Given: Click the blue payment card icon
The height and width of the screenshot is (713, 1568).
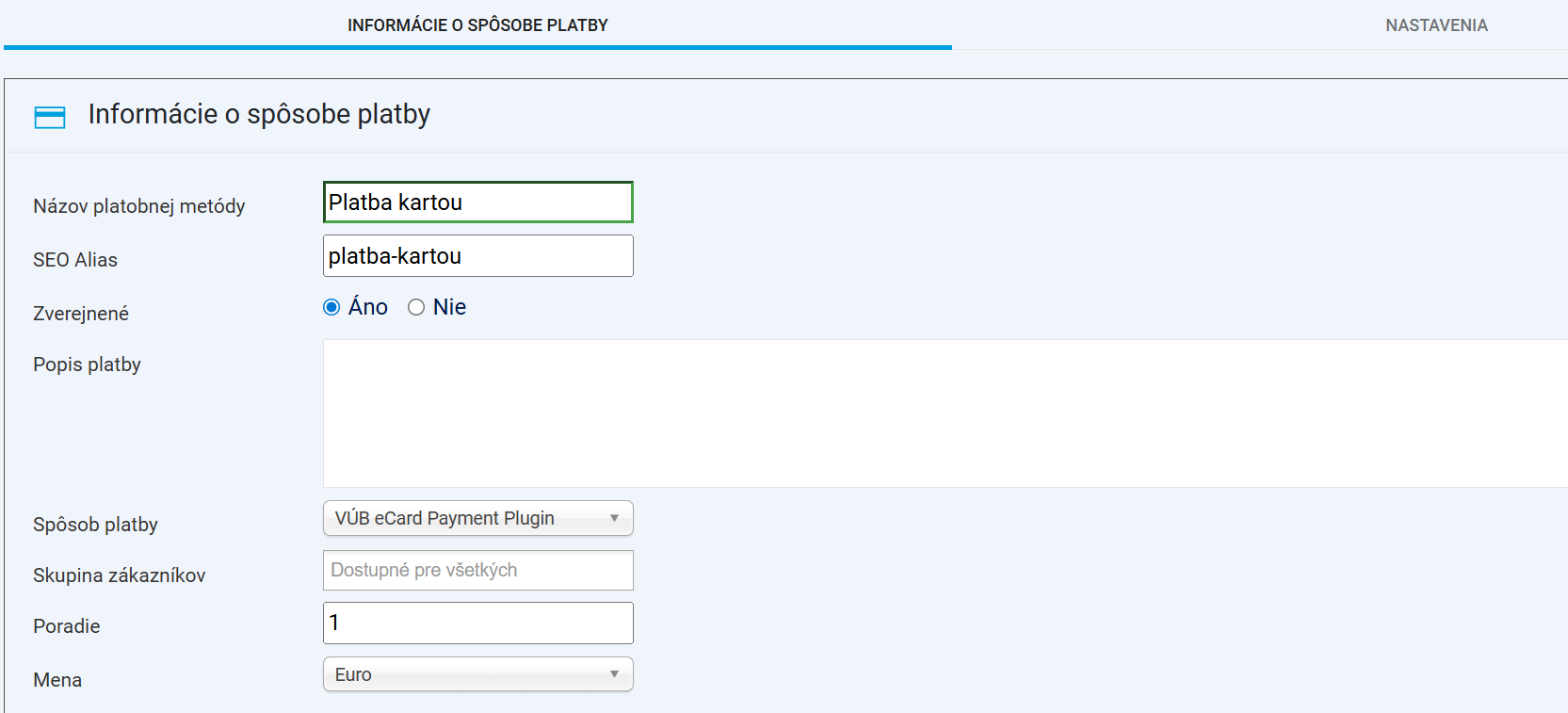Looking at the screenshot, I should (x=49, y=116).
